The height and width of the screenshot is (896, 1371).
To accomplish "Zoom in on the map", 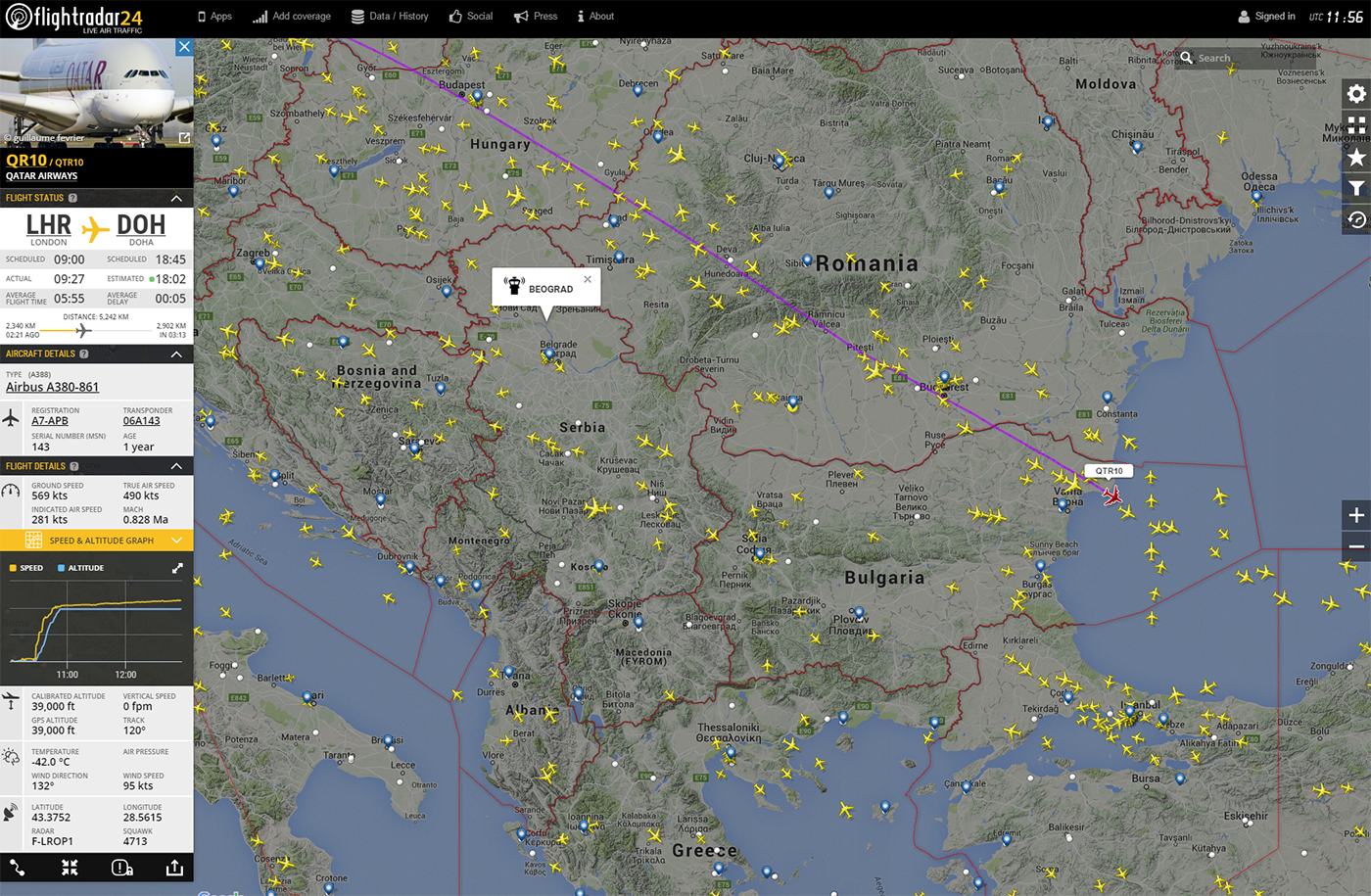I will click(x=1356, y=515).
